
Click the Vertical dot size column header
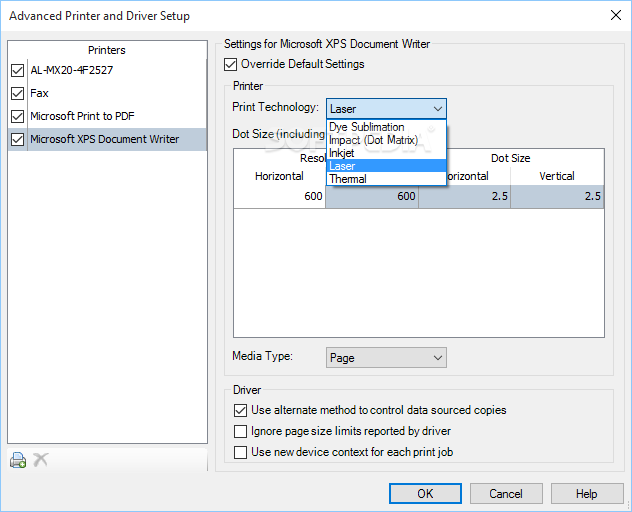point(557,176)
